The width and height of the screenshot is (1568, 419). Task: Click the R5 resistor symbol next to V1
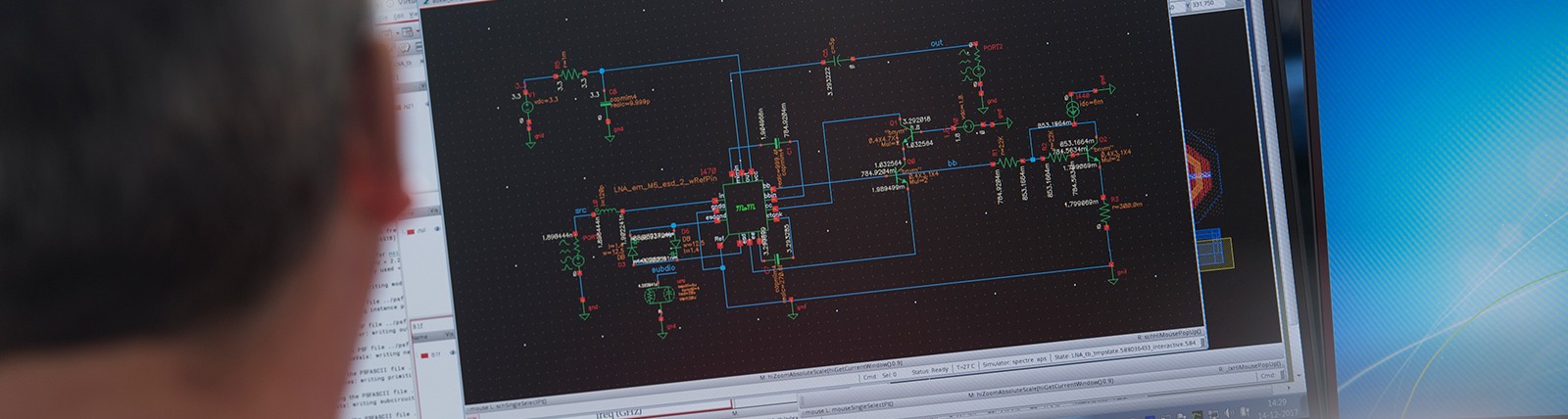[x=568, y=74]
